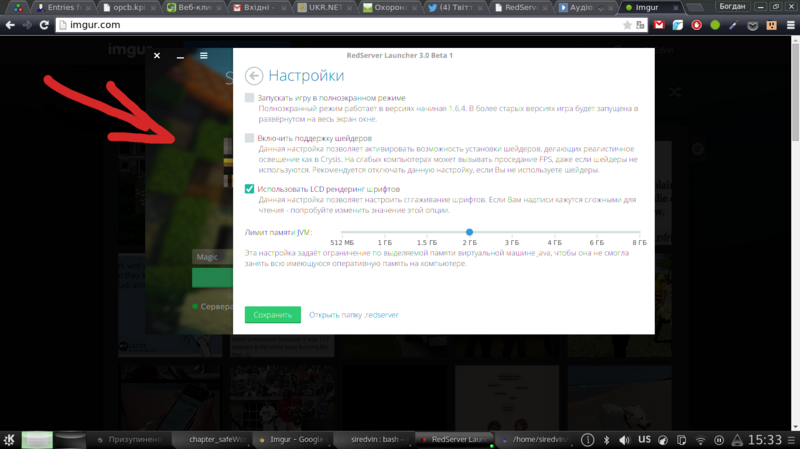Screen dimensions: 800x449
Task: Disable LCD font rendering checkbox
Action: click(249, 189)
